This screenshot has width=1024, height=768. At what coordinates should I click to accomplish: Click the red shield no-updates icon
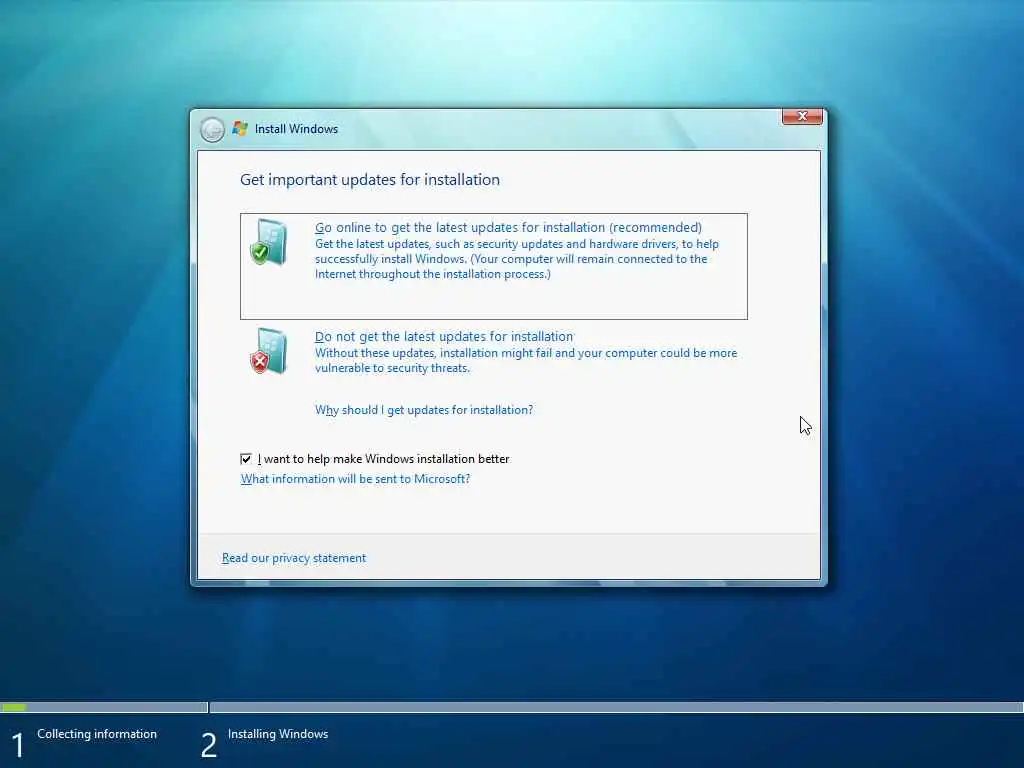point(269,351)
